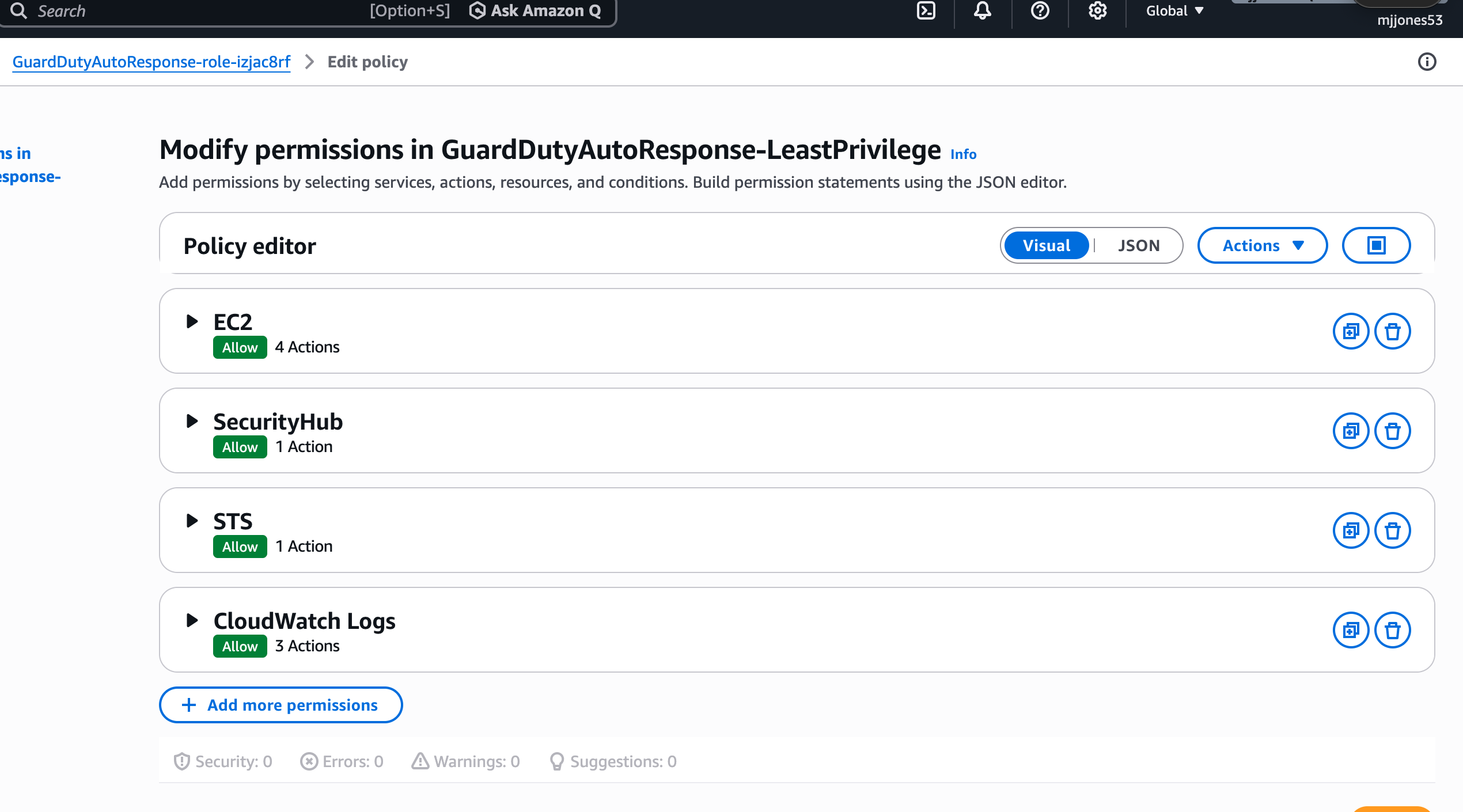Open GuardDutyAutoResponse-role-izjac8rf breadcrumb link
1463x812 pixels.
[151, 62]
